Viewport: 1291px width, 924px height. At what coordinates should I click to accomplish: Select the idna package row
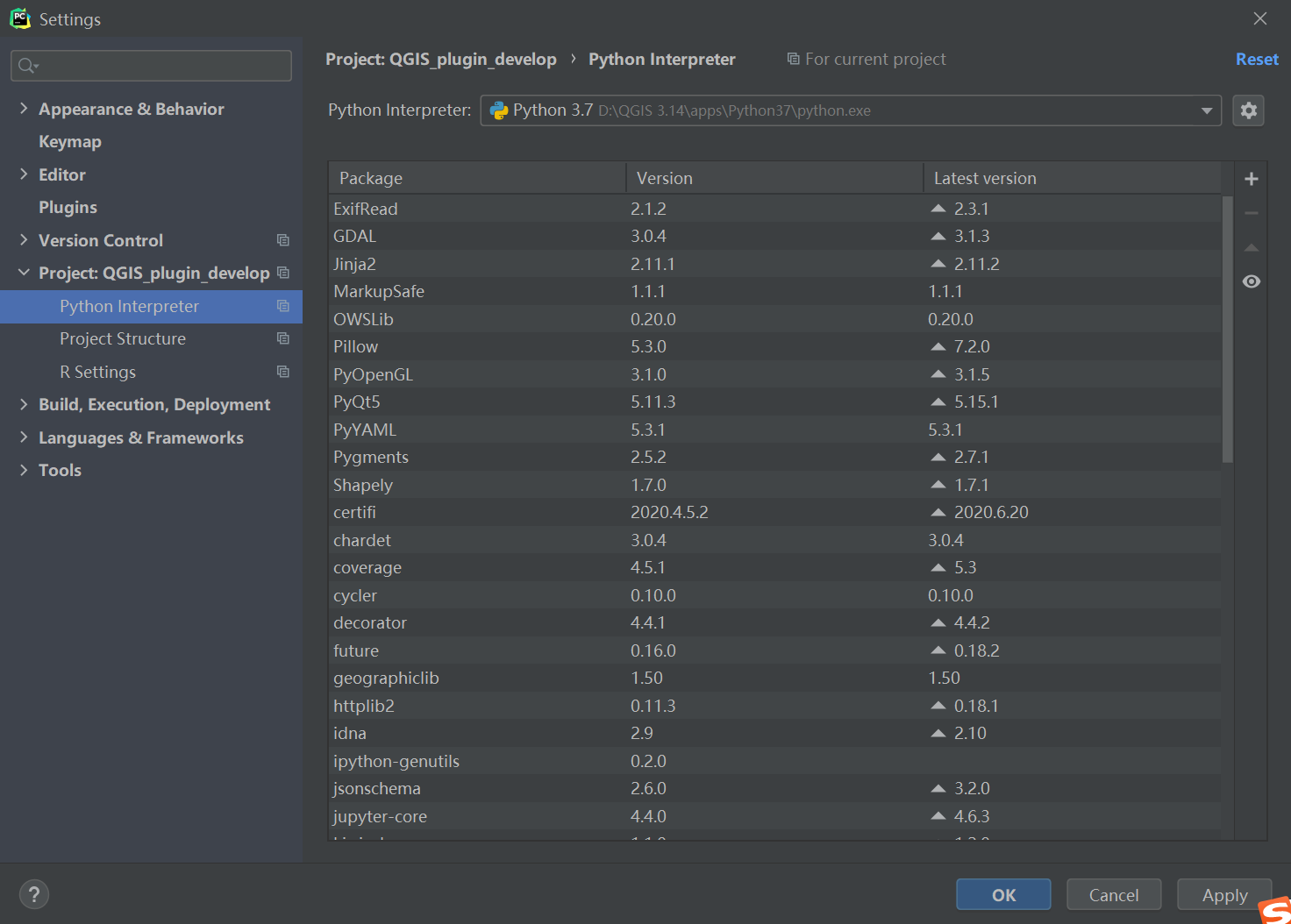[x=774, y=733]
